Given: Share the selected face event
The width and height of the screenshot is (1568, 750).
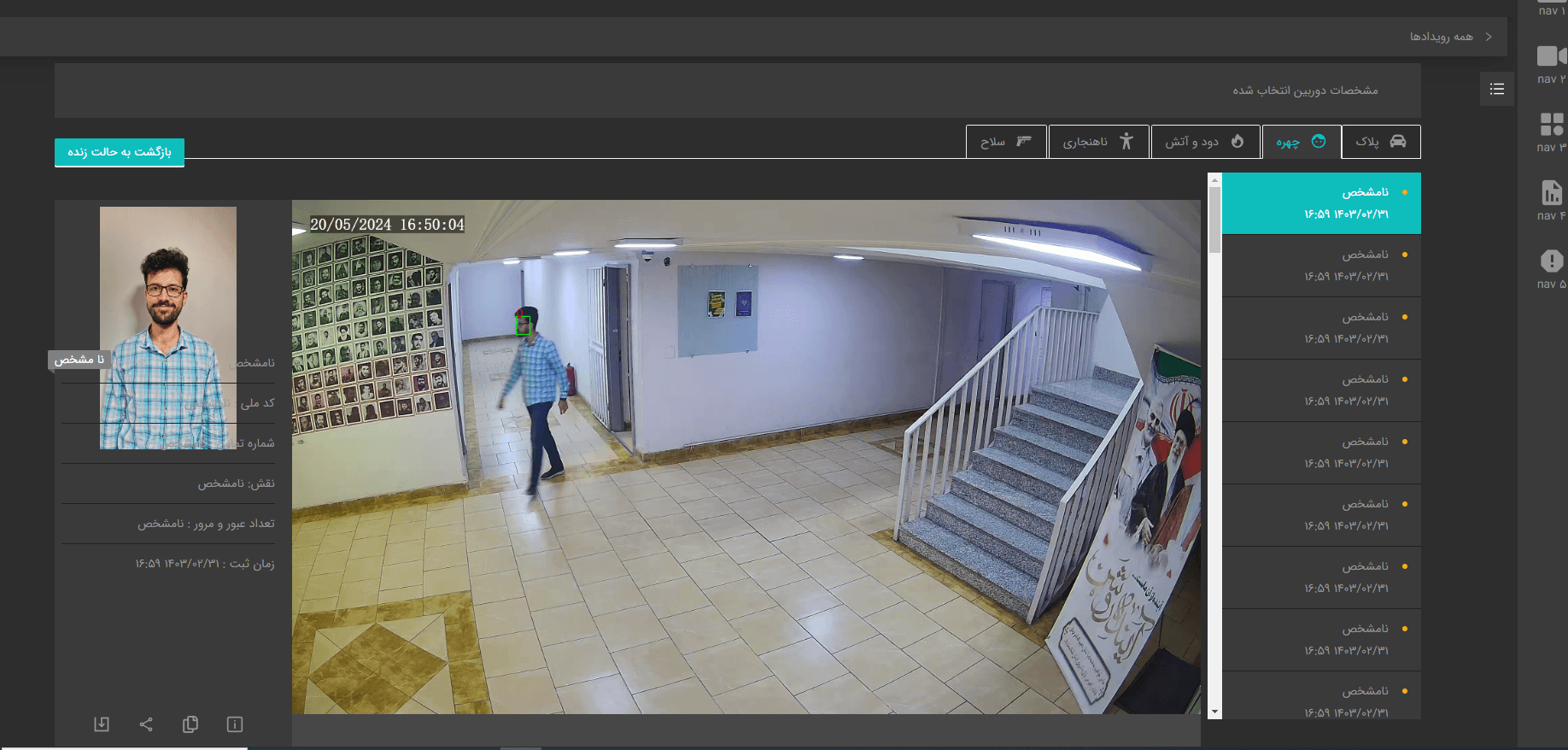Looking at the screenshot, I should (x=146, y=724).
